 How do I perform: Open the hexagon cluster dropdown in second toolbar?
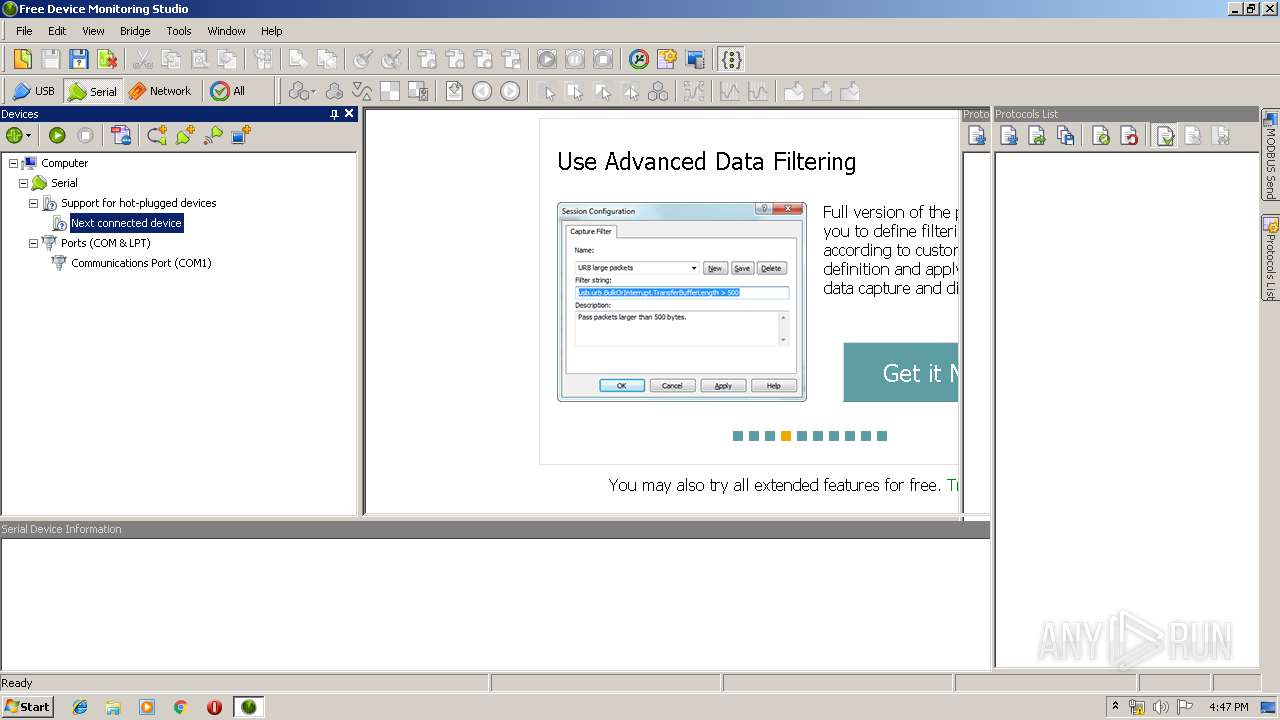[302, 91]
